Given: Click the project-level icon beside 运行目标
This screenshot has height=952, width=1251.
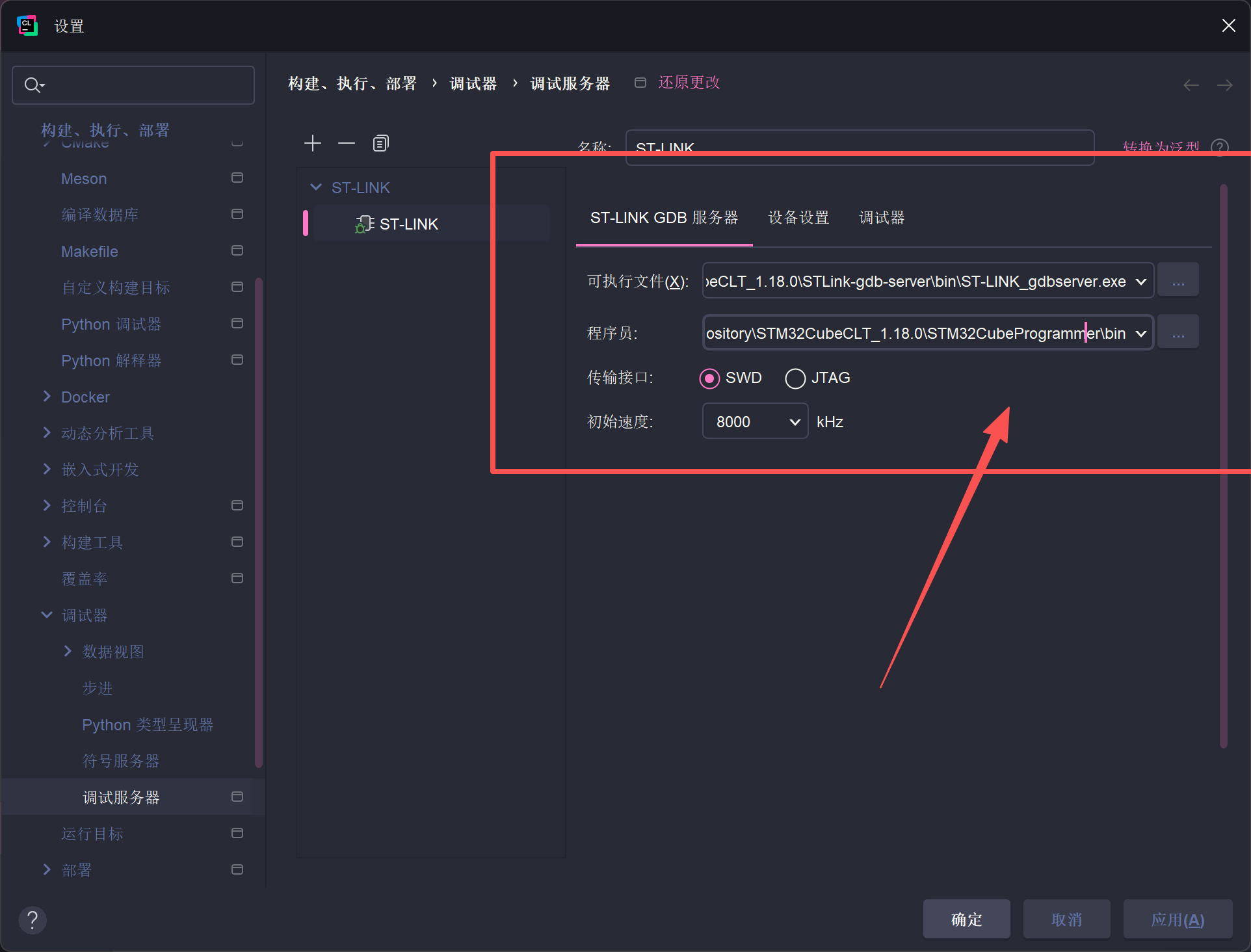Looking at the screenshot, I should pyautogui.click(x=237, y=834).
